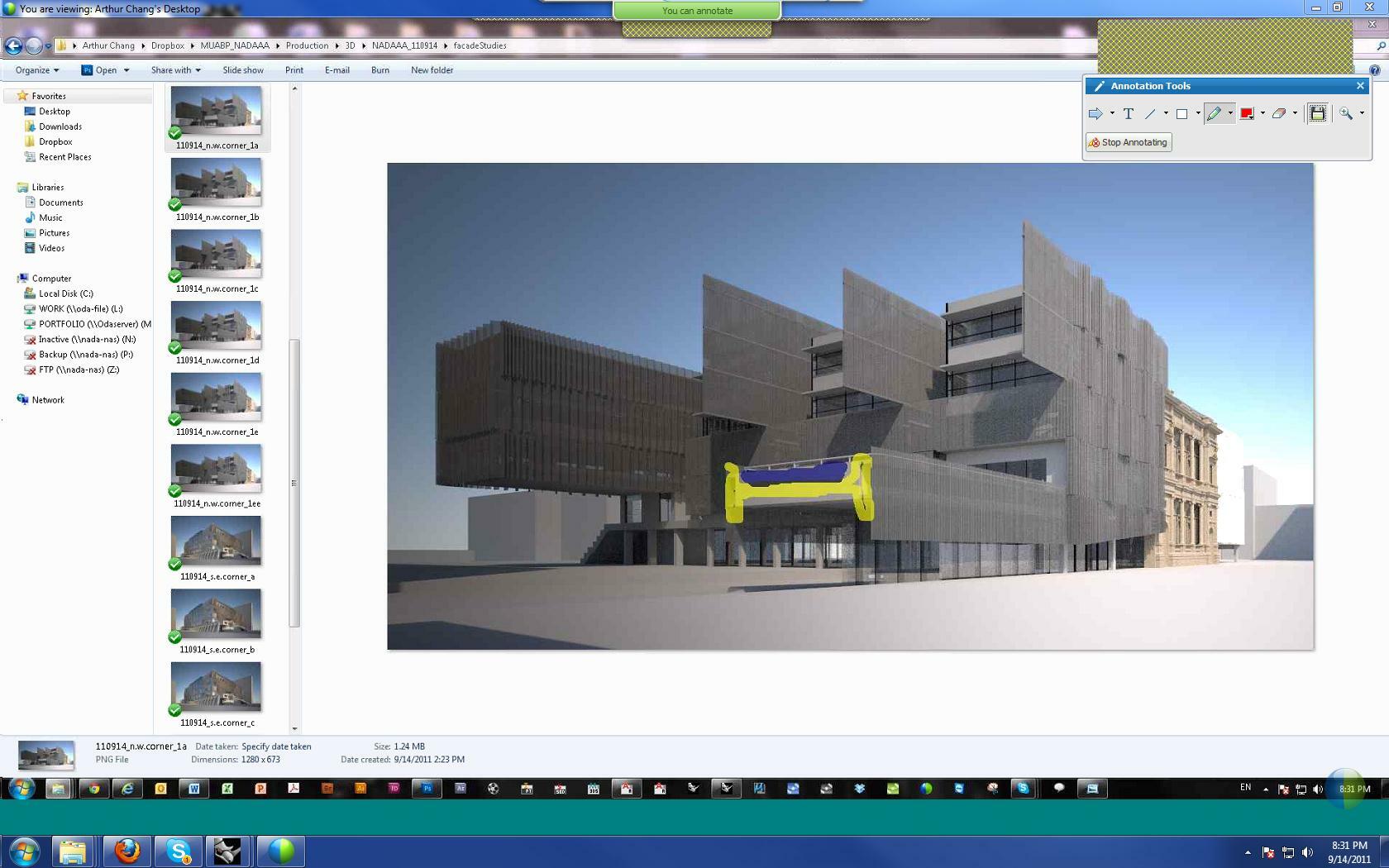
Task: Click the save annotation screenshot icon
Action: 1318,113
